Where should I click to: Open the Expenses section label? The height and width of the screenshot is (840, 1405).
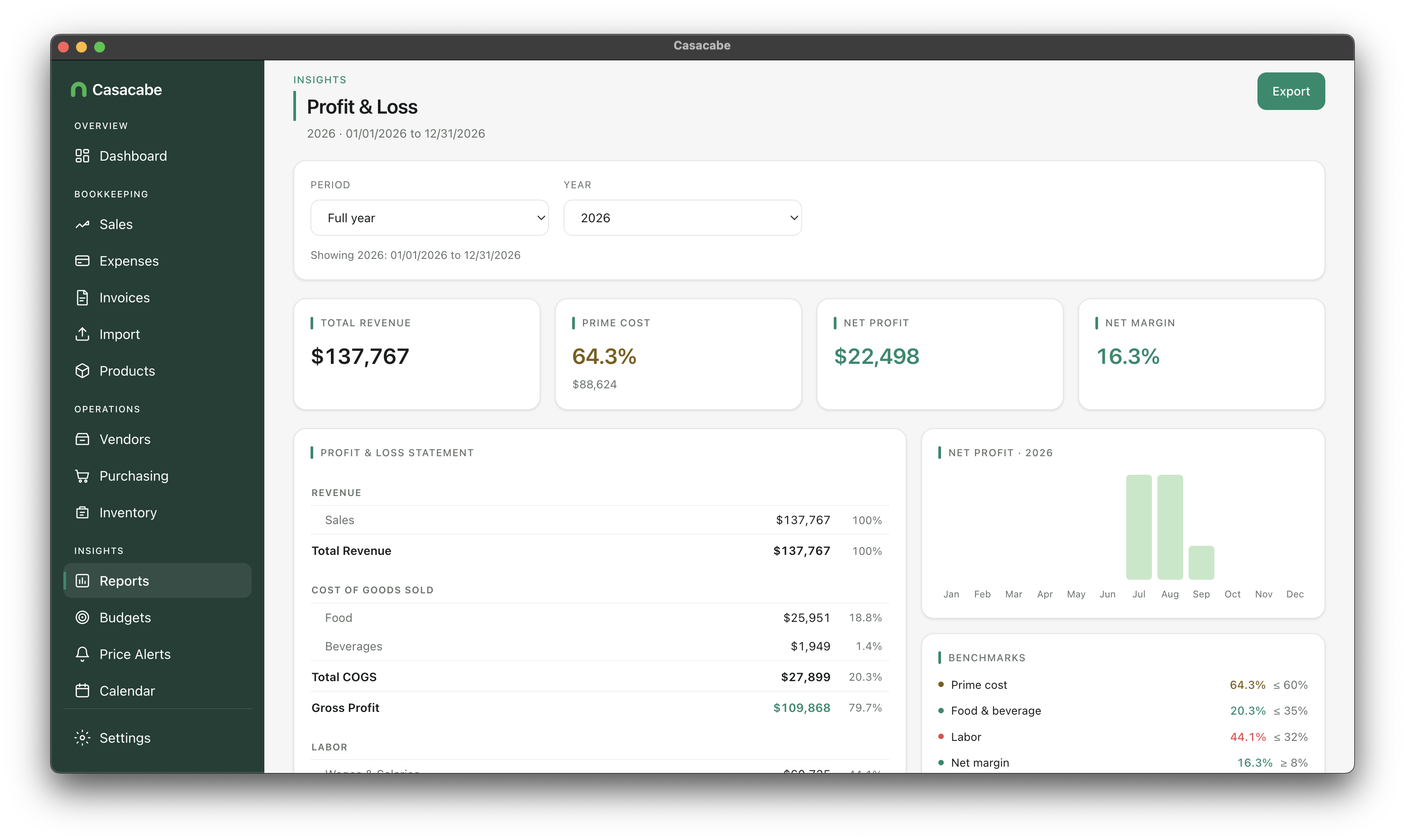coord(129,261)
